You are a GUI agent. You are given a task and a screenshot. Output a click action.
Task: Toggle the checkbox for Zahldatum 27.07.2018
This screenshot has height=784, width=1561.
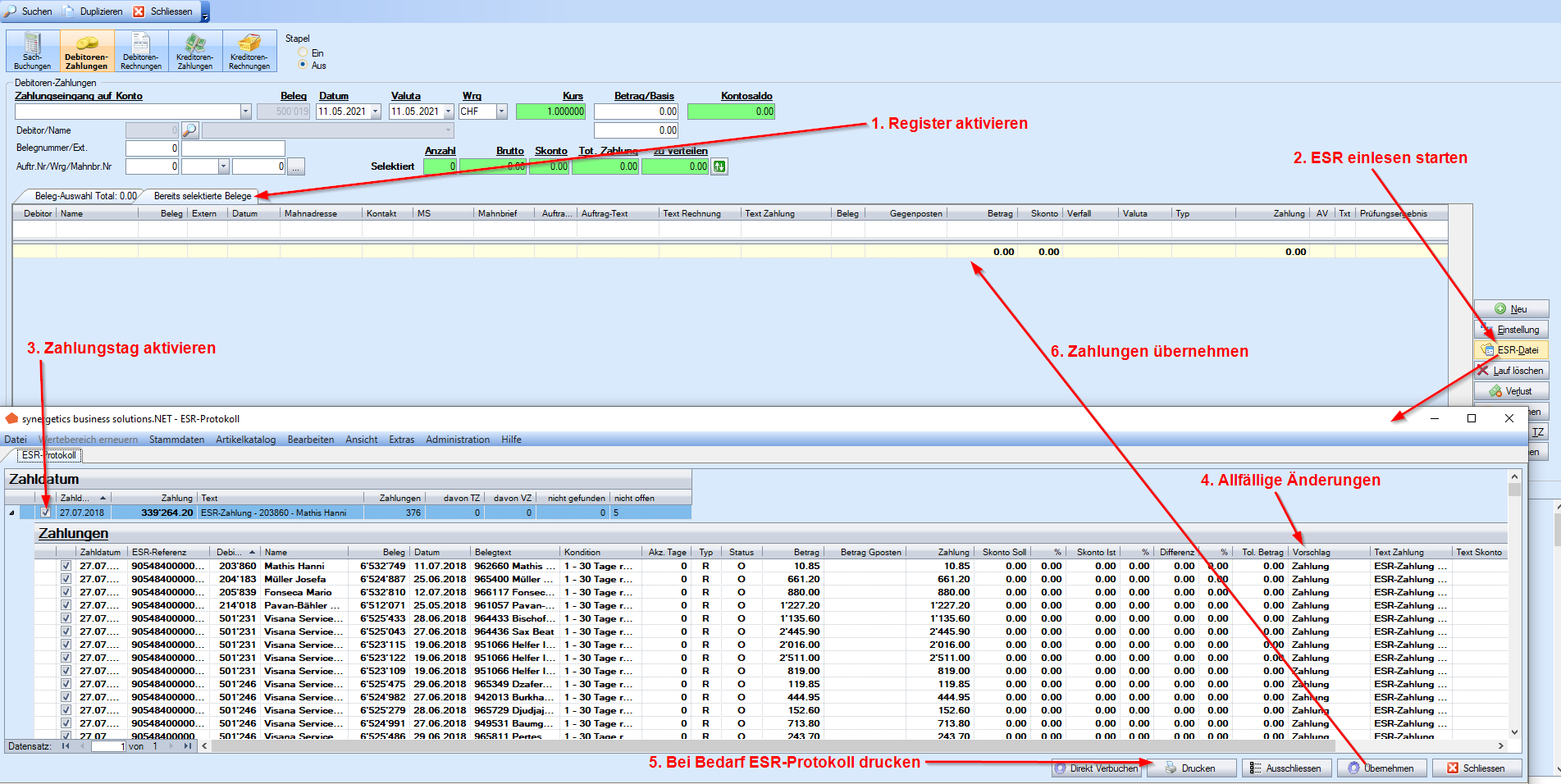(46, 513)
